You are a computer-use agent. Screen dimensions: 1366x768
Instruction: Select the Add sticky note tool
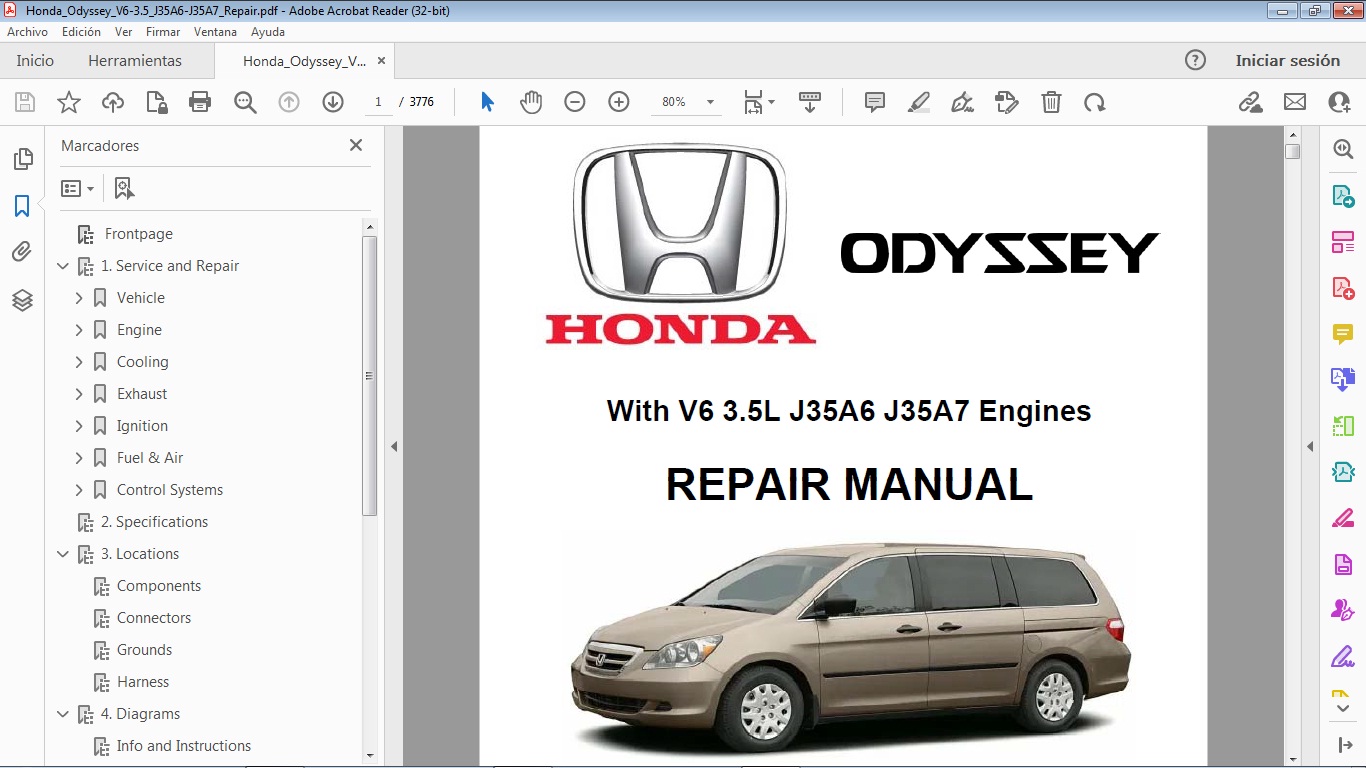873,101
